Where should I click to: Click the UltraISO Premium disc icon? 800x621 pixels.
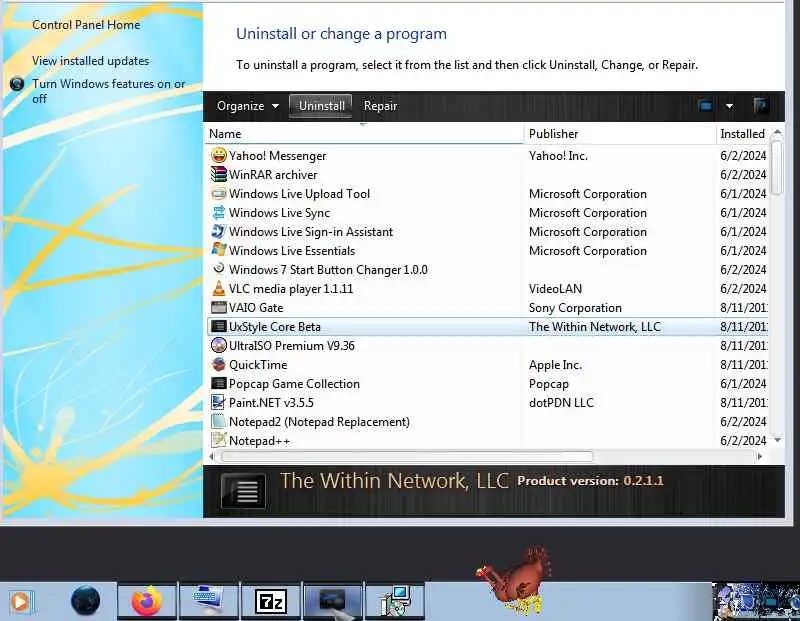[219, 345]
